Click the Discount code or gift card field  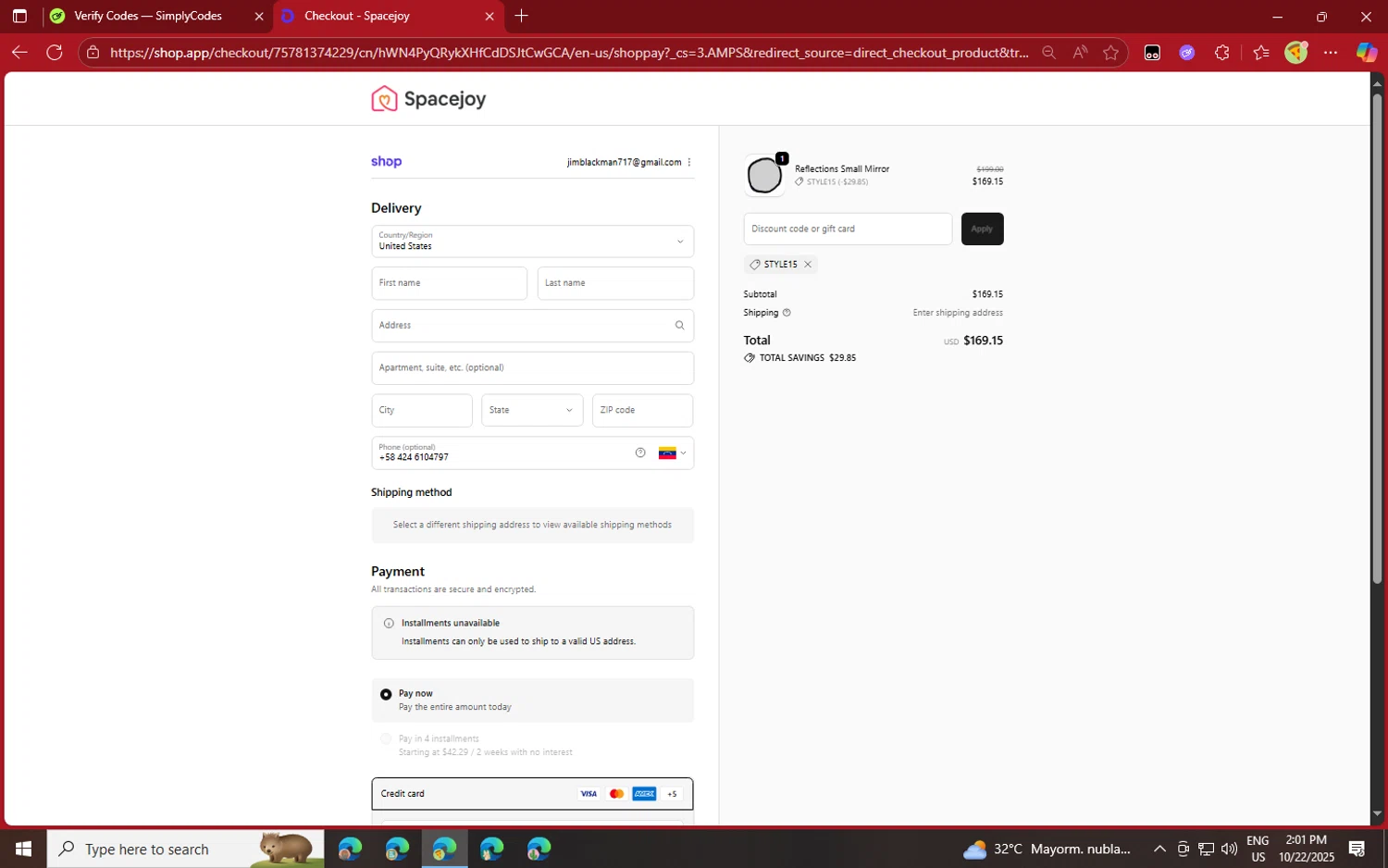[x=848, y=229]
